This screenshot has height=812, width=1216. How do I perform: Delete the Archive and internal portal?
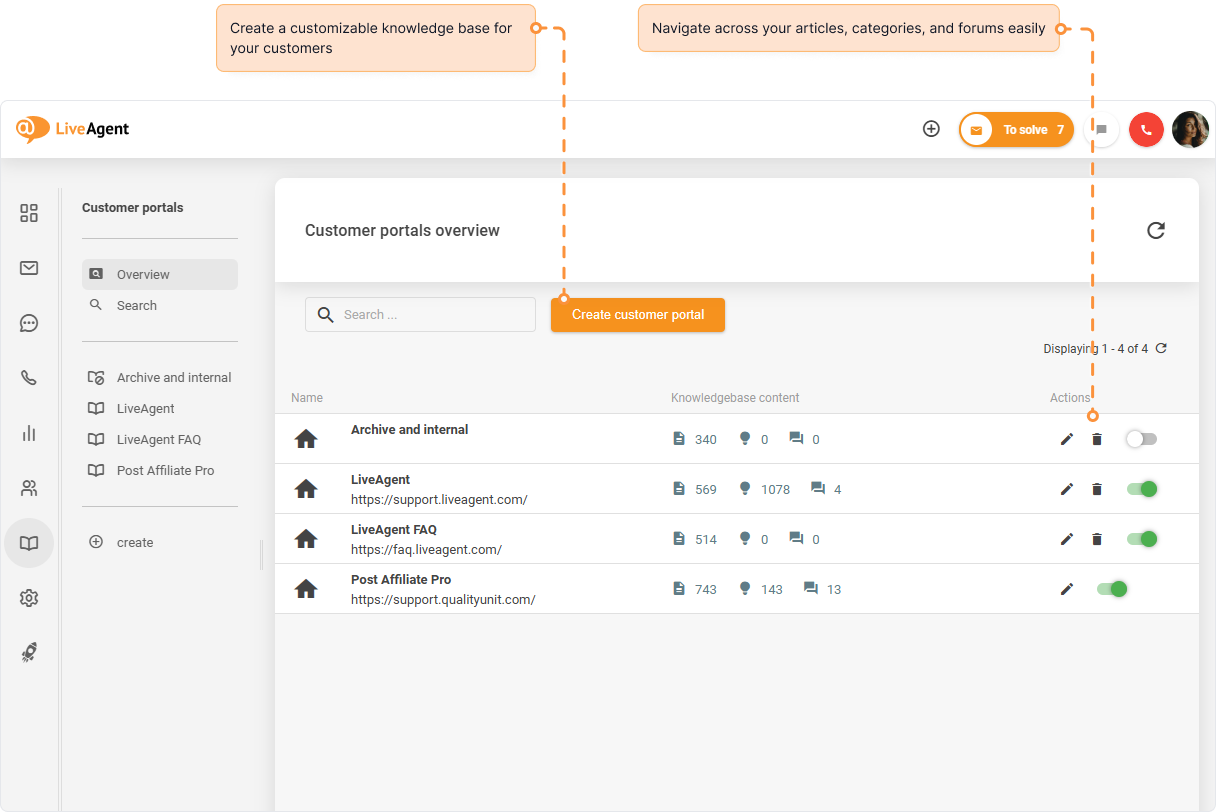pos(1096,439)
